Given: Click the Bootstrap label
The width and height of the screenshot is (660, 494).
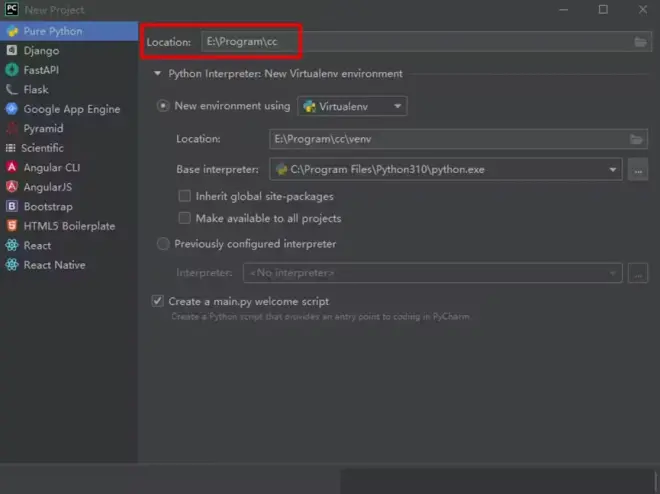Looking at the screenshot, I should coord(48,207).
